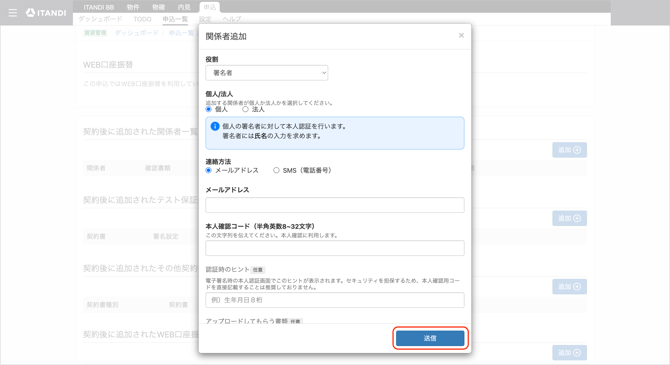Click 追加 button for WEB口座振替 list section
The height and width of the screenshot is (365, 670).
tap(569, 353)
